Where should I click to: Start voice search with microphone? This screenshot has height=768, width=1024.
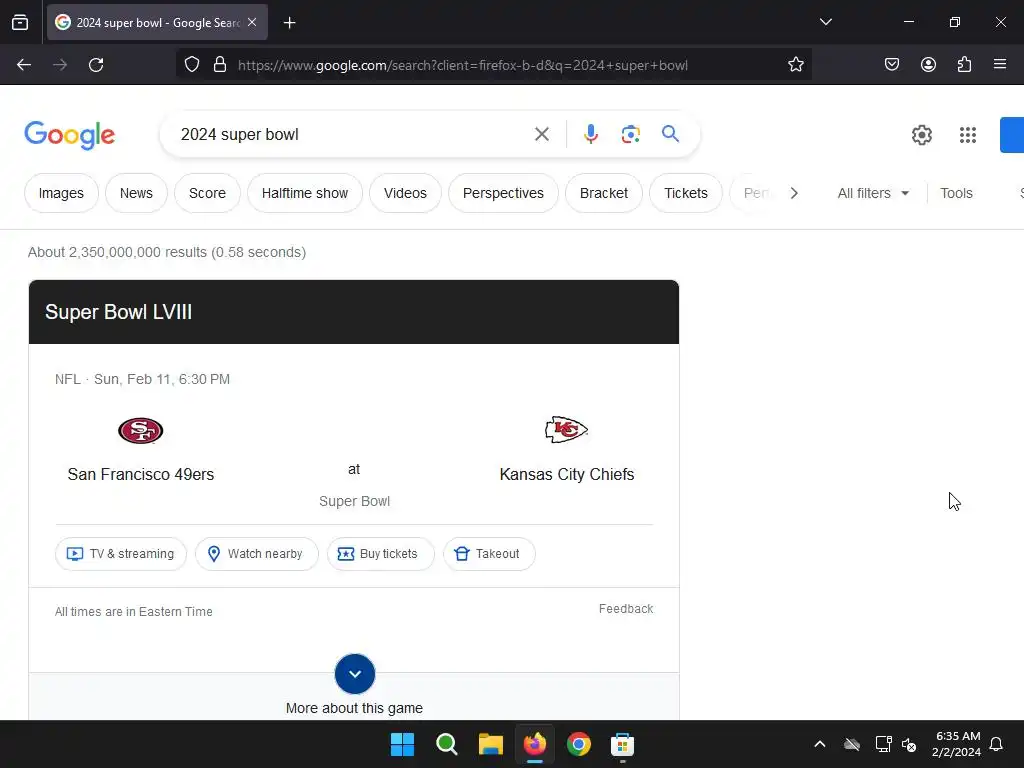[591, 135]
